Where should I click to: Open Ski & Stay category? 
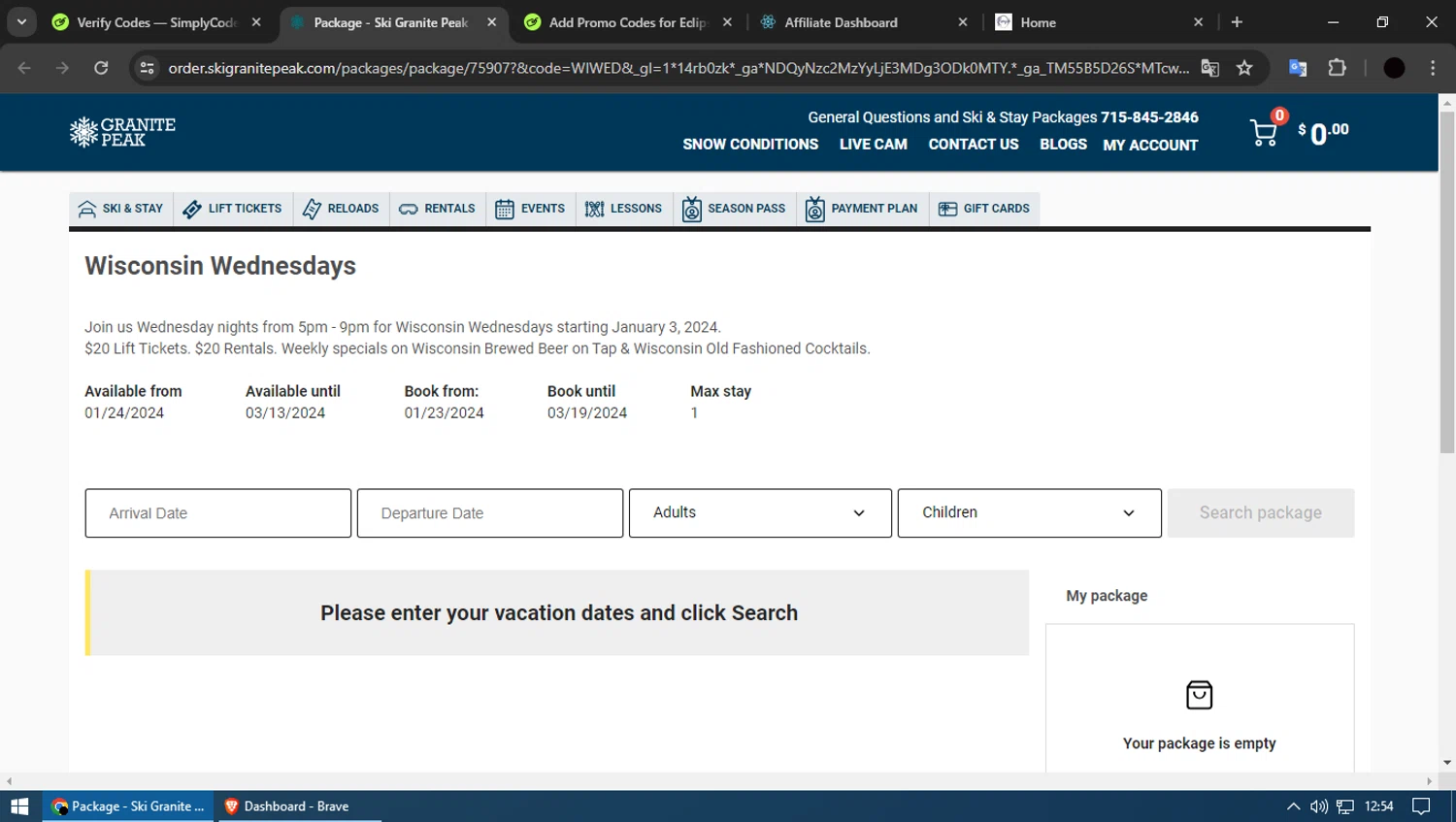coord(121,209)
